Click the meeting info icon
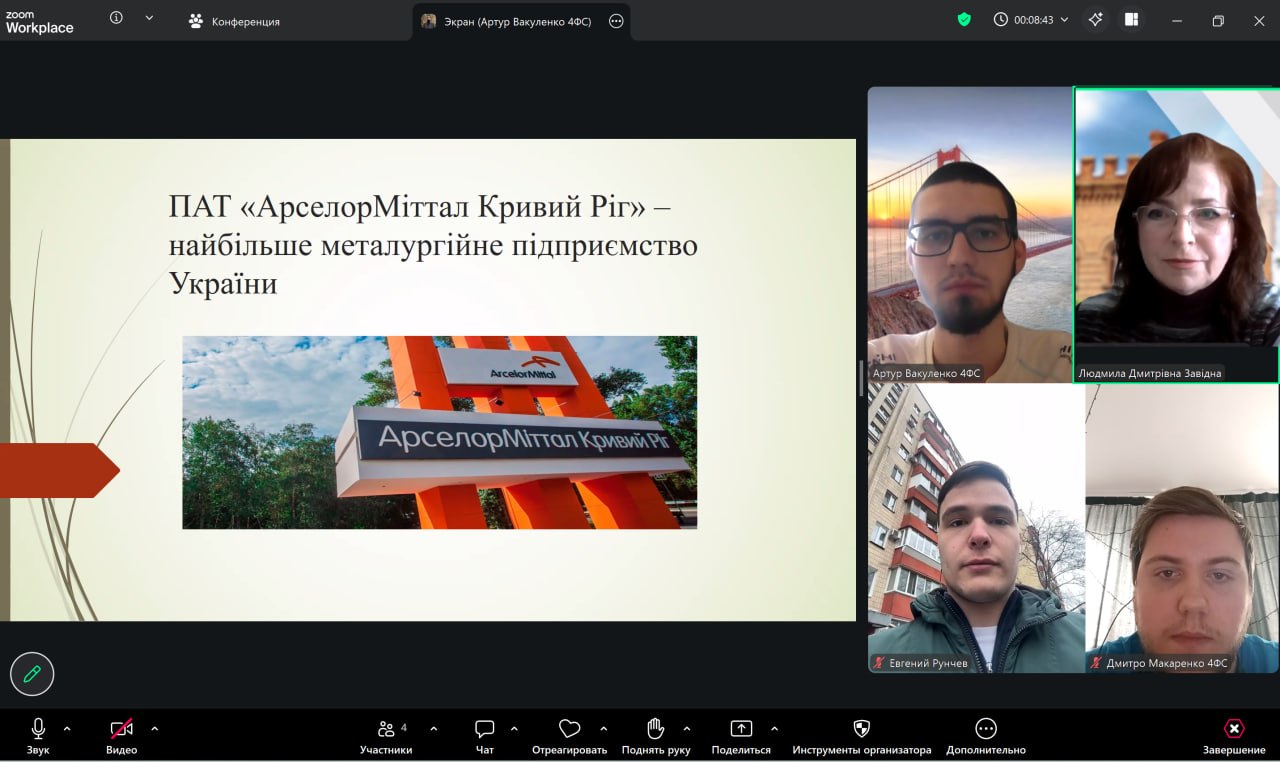Screen dimensions: 1280x762 click(117, 18)
